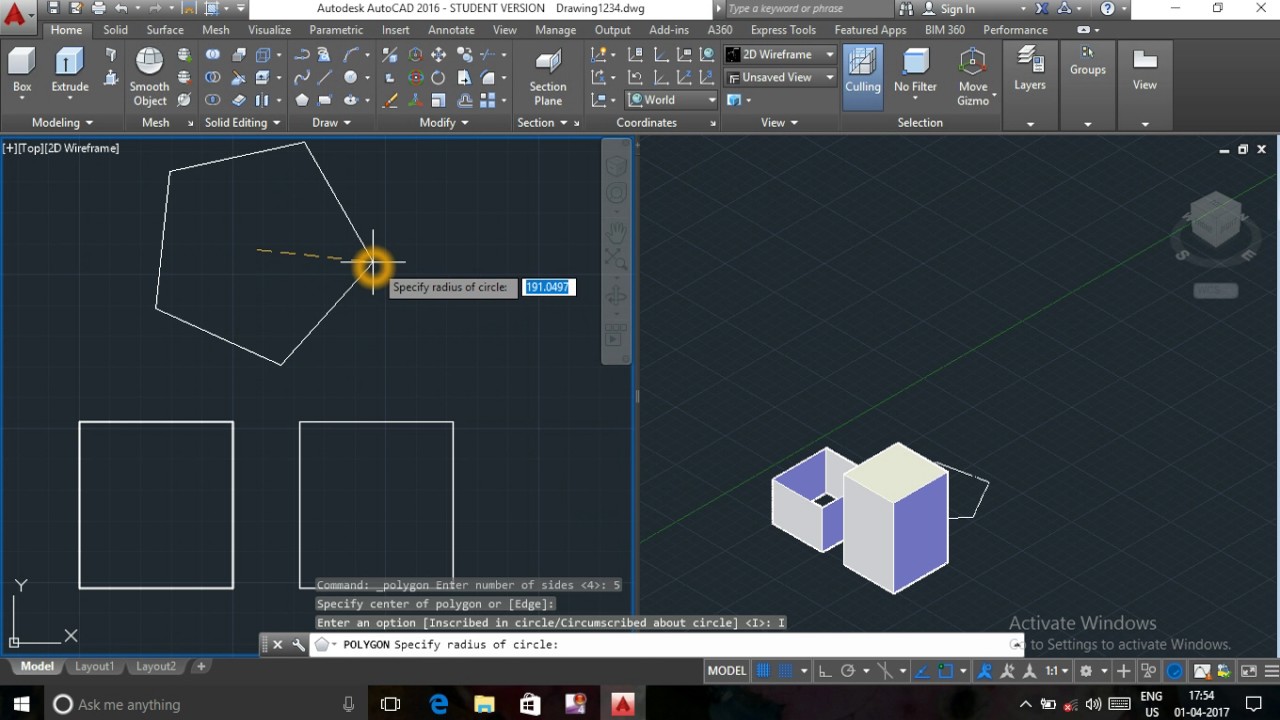Click the Undo arrow in quick access toolbar
Image resolution: width=1280 pixels, height=720 pixels.
pos(121,8)
